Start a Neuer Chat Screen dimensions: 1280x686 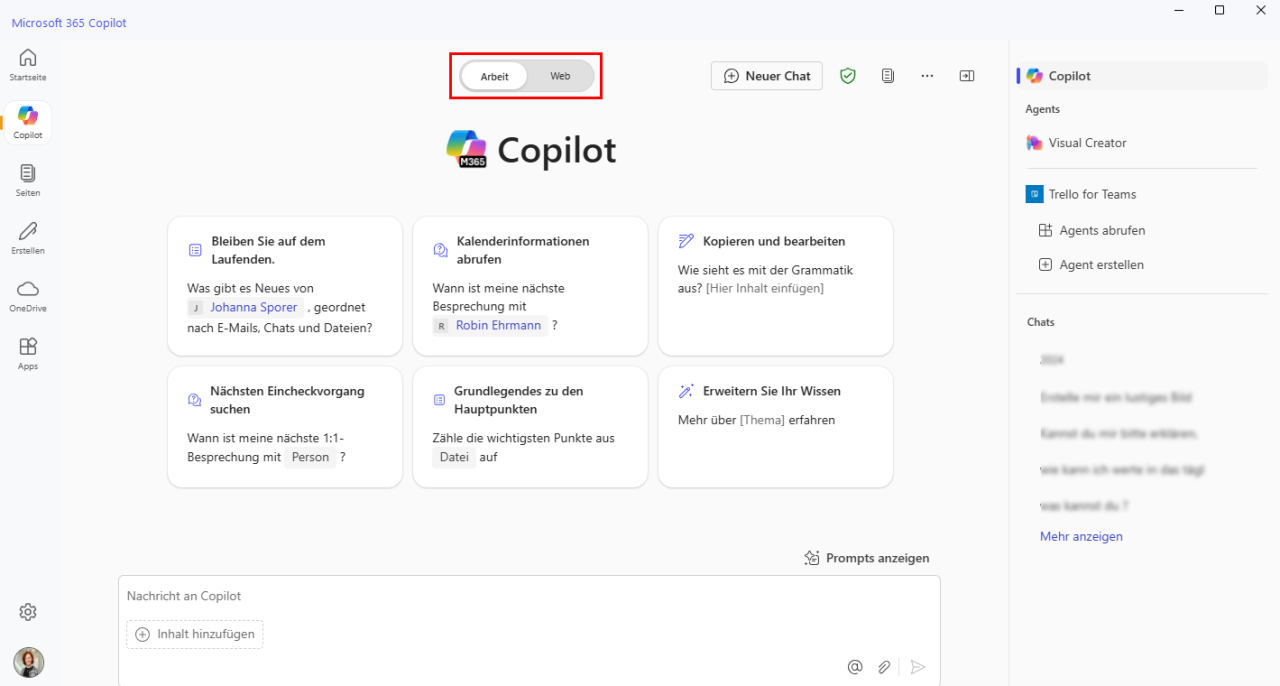(766, 75)
